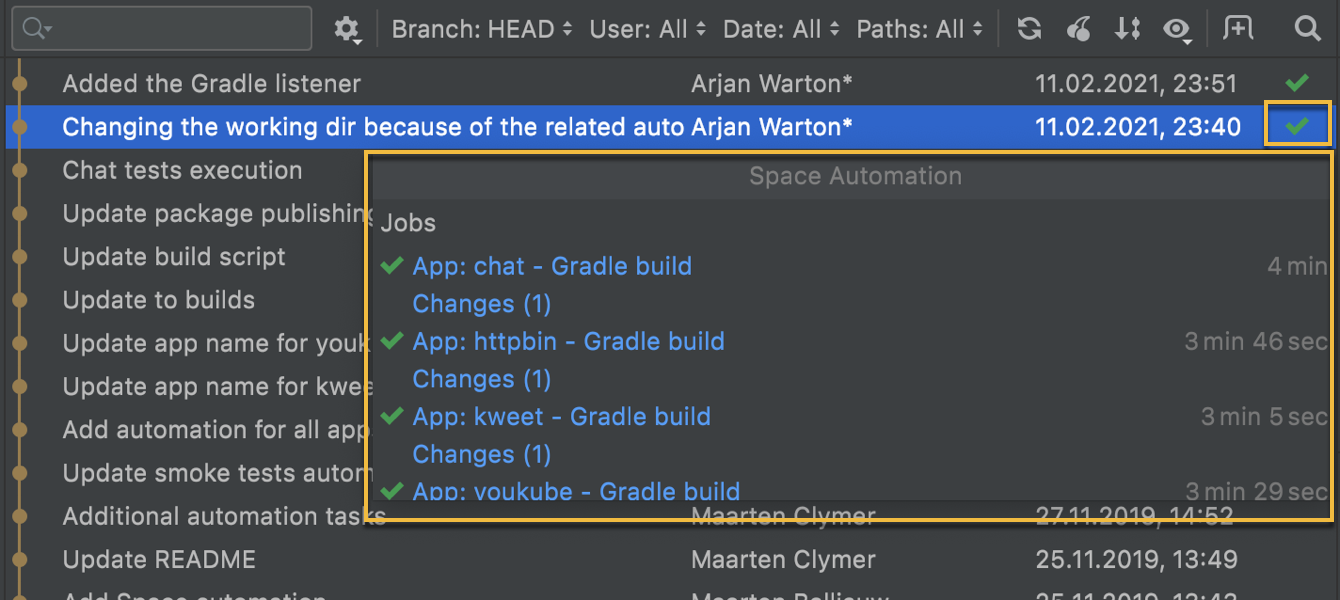1340x600 pixels.
Task: Click the gear settings icon beside search
Action: 346,29
